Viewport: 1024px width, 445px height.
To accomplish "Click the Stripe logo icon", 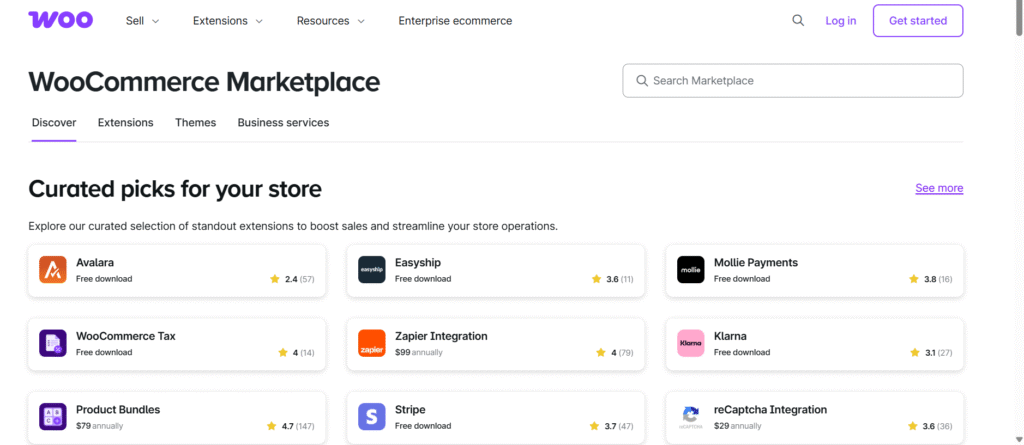I will tap(372, 416).
